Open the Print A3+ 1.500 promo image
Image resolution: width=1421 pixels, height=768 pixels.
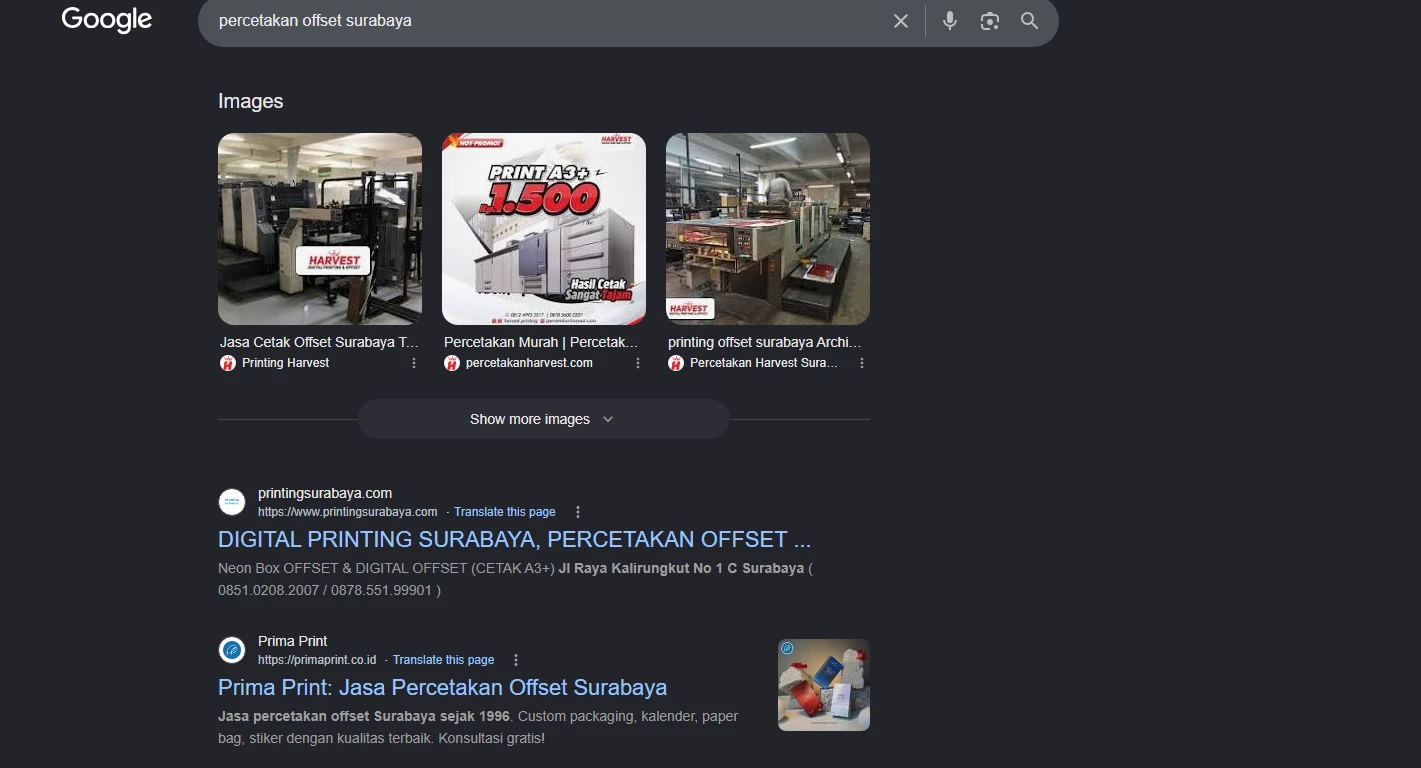click(544, 229)
